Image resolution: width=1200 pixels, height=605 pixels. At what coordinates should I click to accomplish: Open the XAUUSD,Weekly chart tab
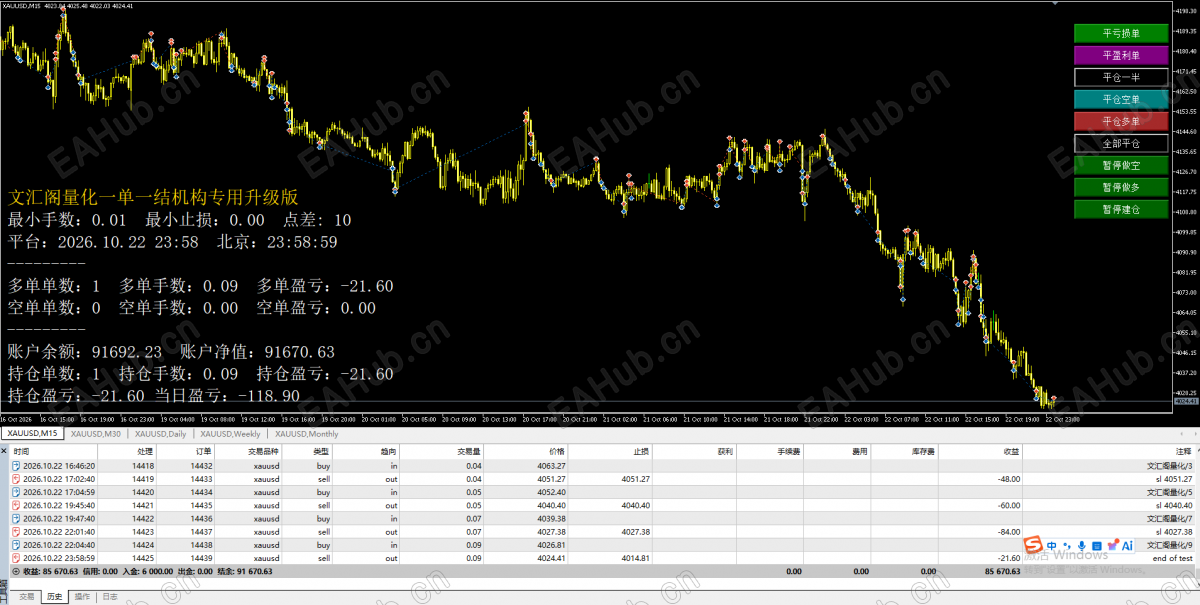(231, 434)
